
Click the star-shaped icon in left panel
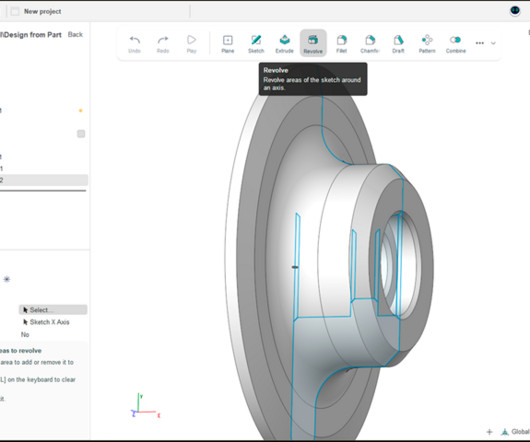pos(7,279)
